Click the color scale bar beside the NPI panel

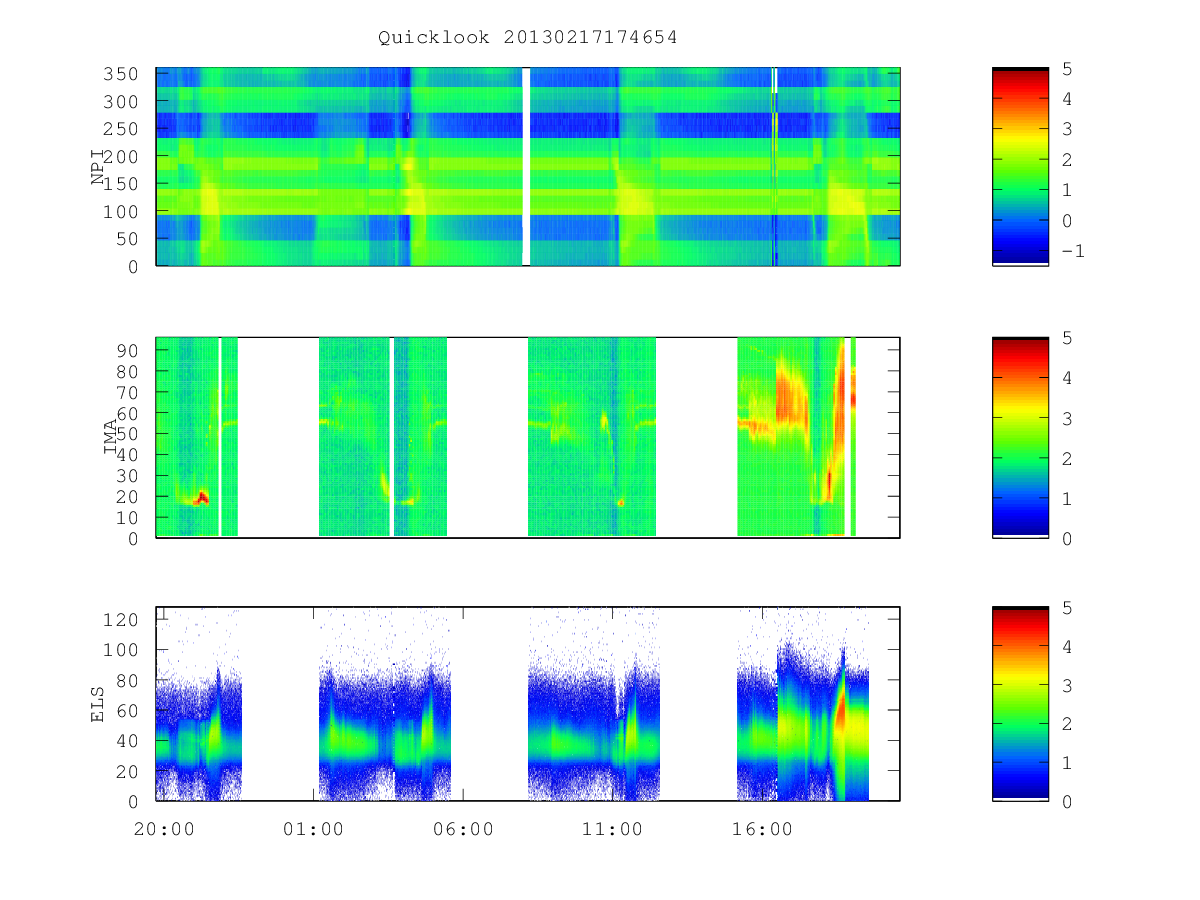click(1020, 167)
